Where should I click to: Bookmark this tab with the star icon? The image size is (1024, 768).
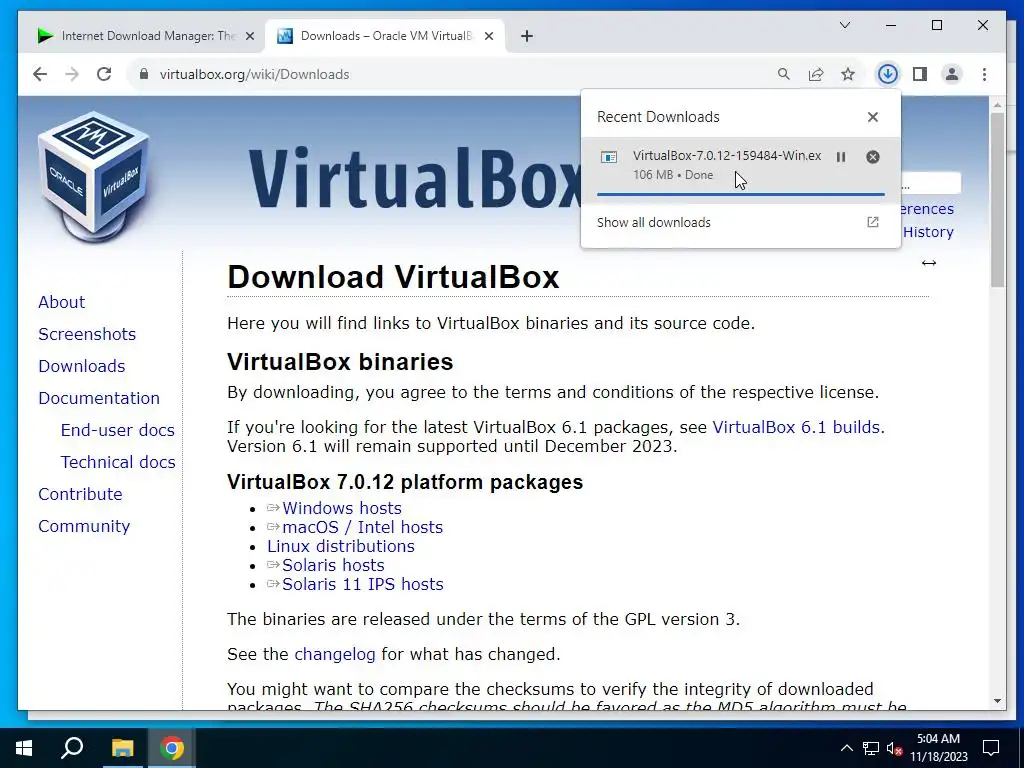[848, 74]
